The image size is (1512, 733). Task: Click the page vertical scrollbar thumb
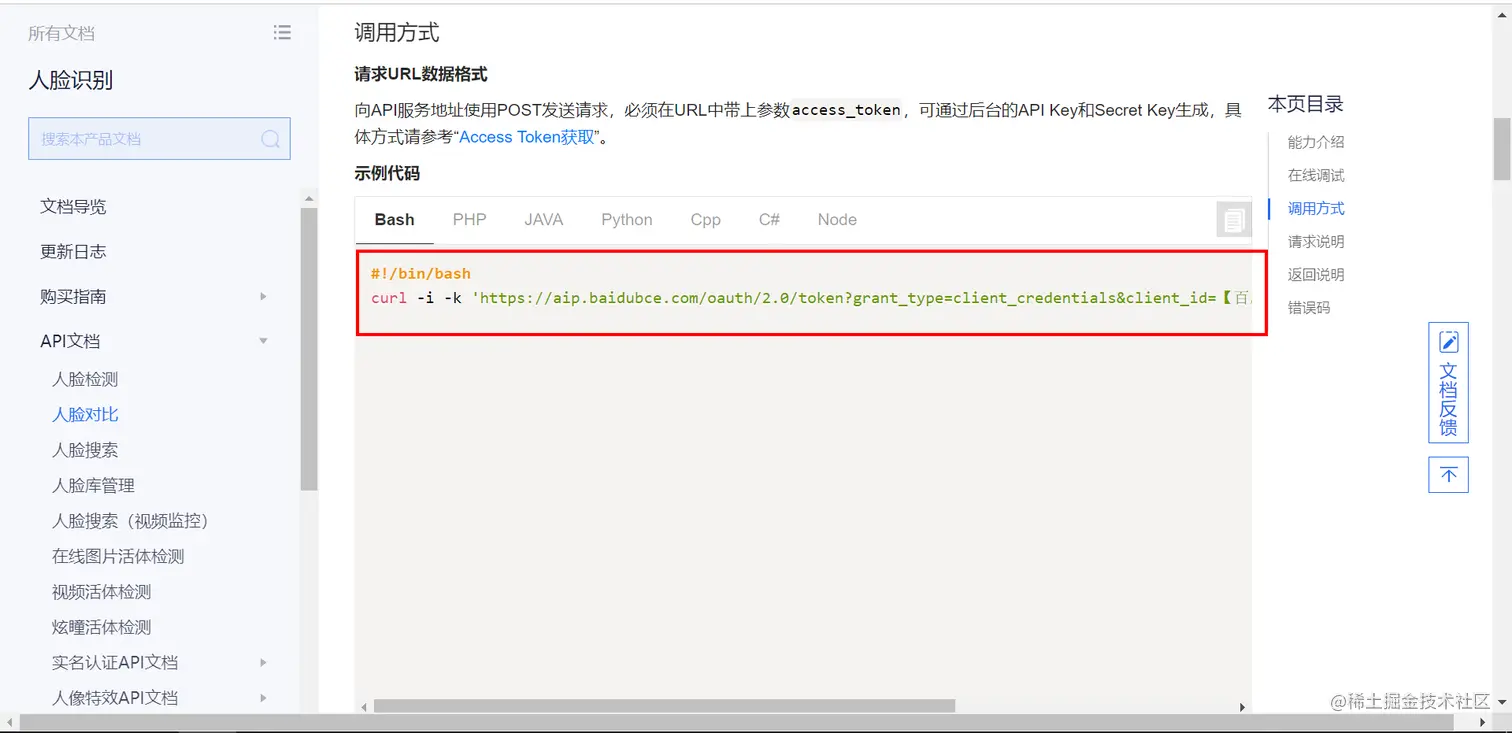click(1501, 148)
